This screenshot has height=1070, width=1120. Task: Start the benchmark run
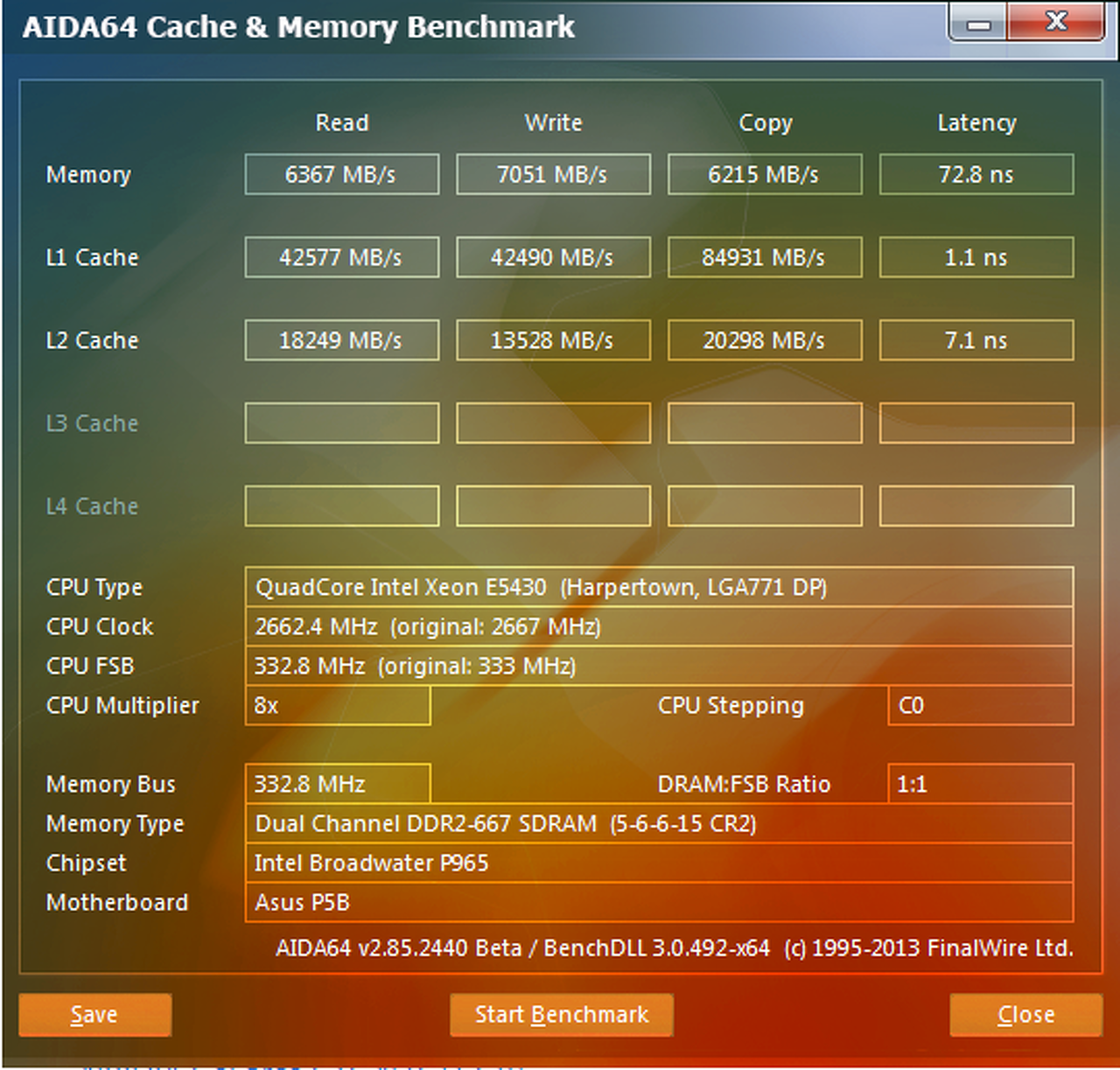point(561,1015)
